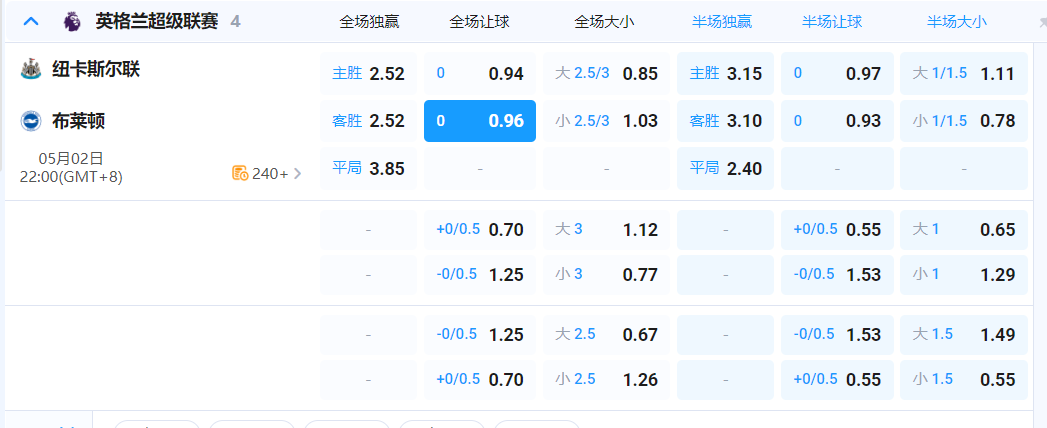Viewport: 1047px width, 428px height.
Task: Pick -0/0.5 1.25 beside 大 2.5
Action: (479, 335)
